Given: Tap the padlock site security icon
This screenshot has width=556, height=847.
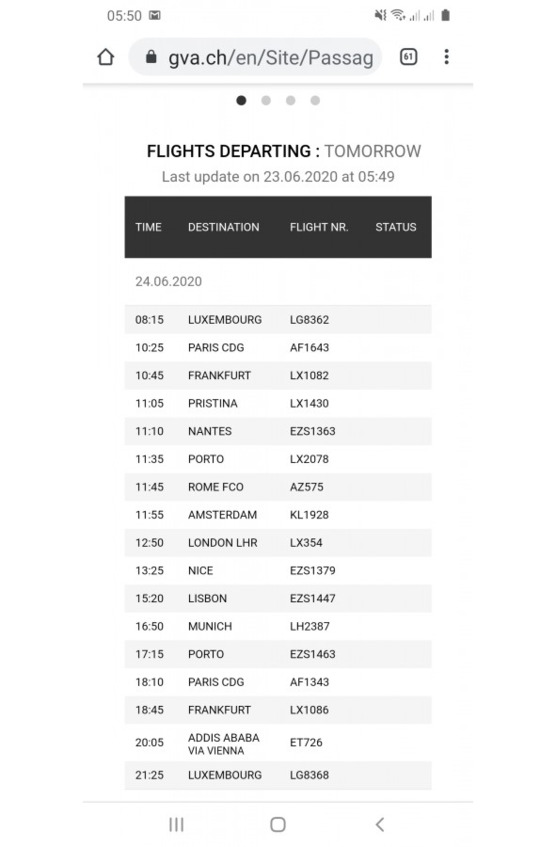Looking at the screenshot, I should [151, 57].
